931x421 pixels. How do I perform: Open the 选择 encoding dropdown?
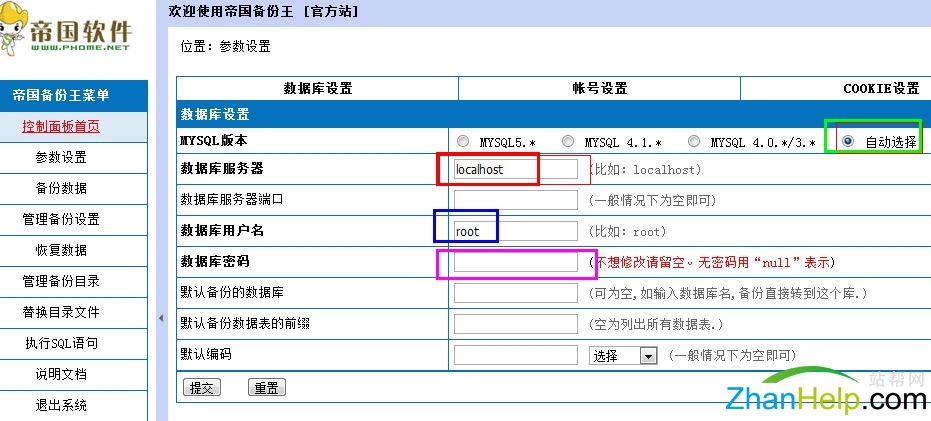click(622, 356)
